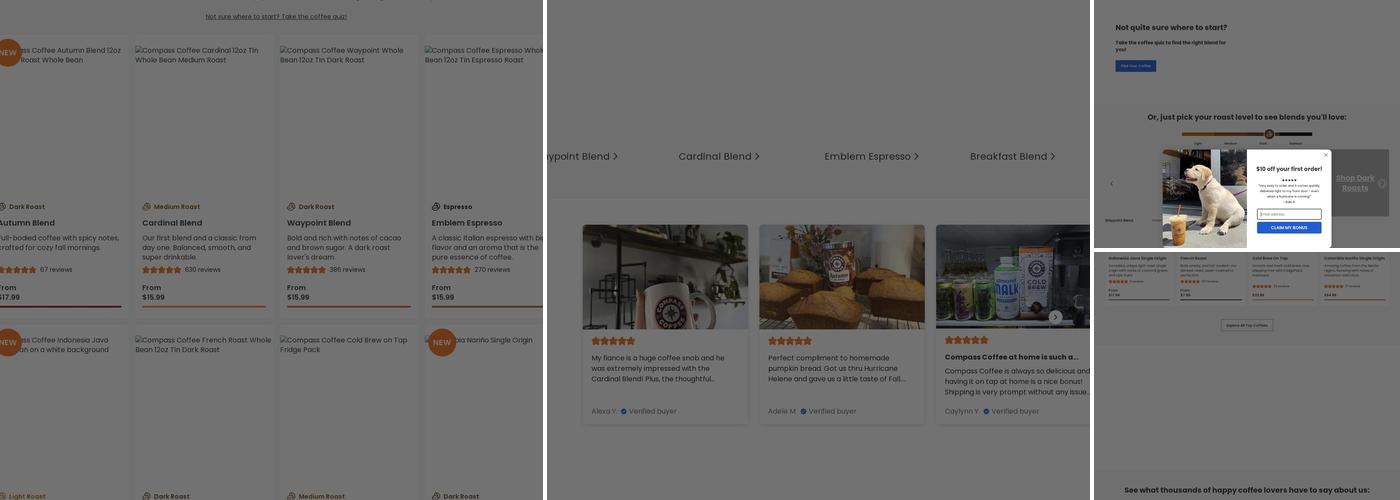Click the star rating on Cardinal Blend
The image size is (1400, 500).
pos(162,270)
